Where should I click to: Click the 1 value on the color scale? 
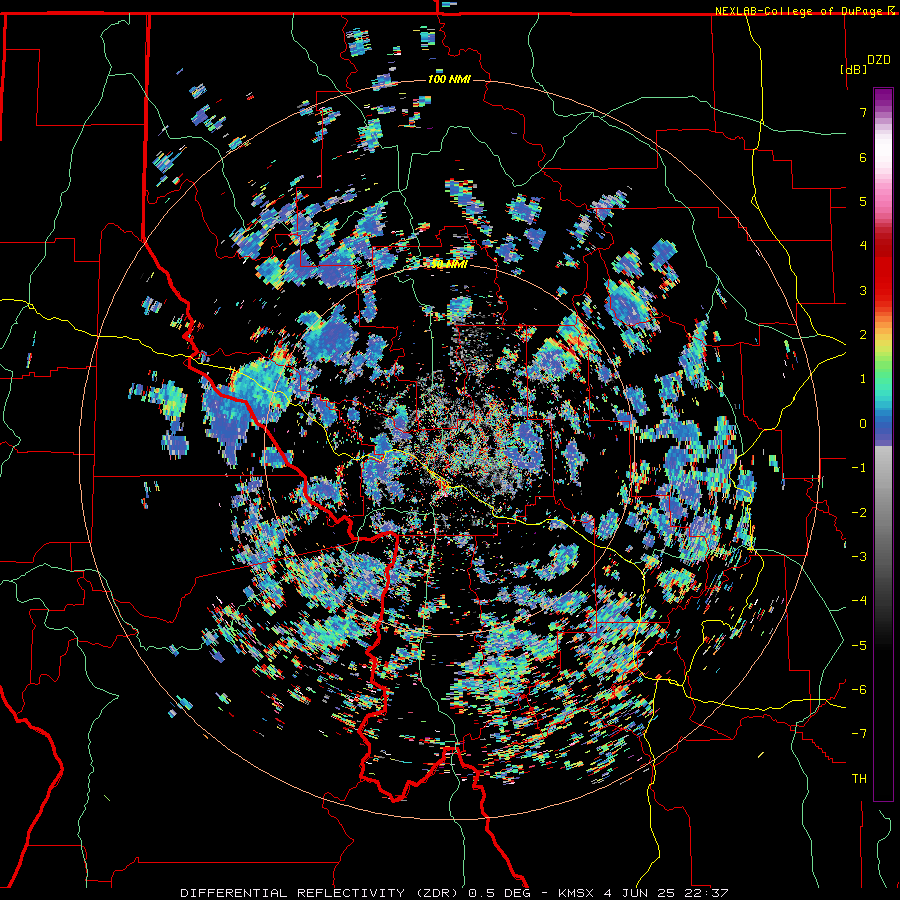[863, 379]
